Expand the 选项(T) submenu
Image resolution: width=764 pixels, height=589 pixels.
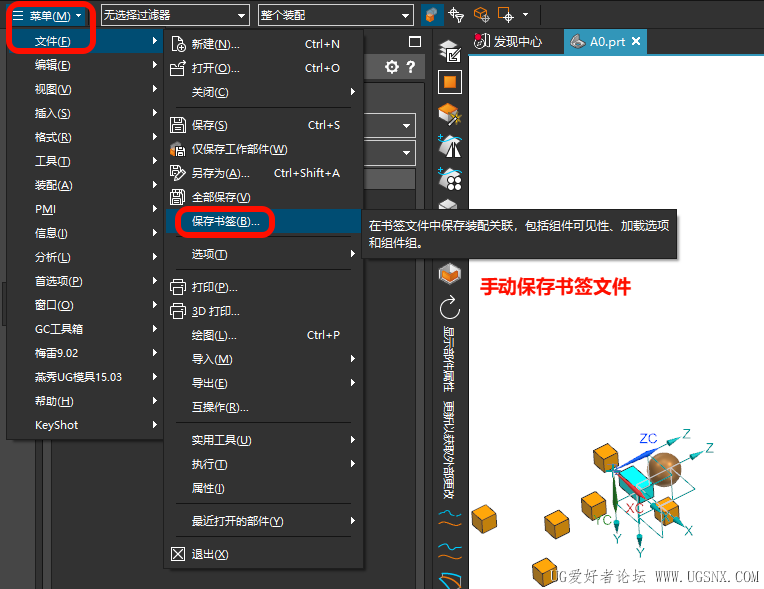pyautogui.click(x=263, y=254)
